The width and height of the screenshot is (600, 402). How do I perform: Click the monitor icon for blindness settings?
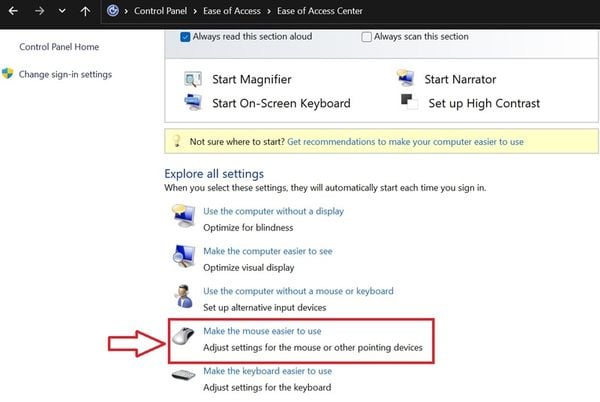coord(184,217)
